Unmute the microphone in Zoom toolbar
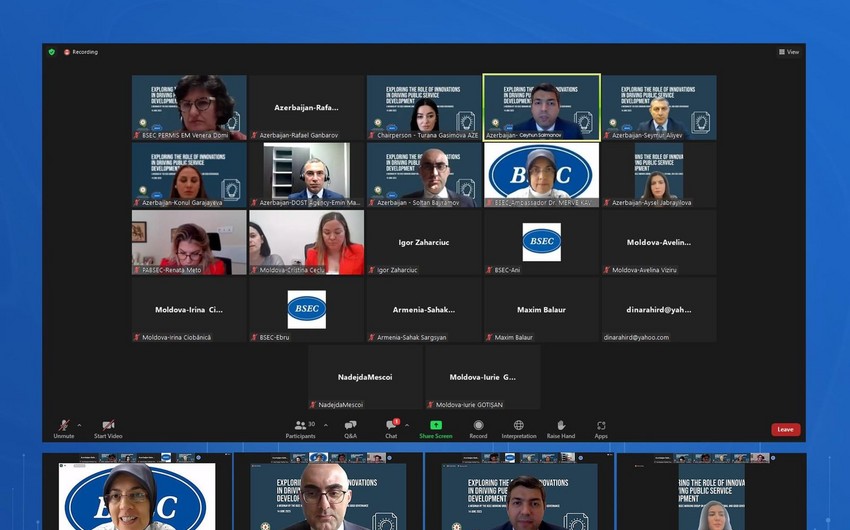 pyautogui.click(x=64, y=426)
